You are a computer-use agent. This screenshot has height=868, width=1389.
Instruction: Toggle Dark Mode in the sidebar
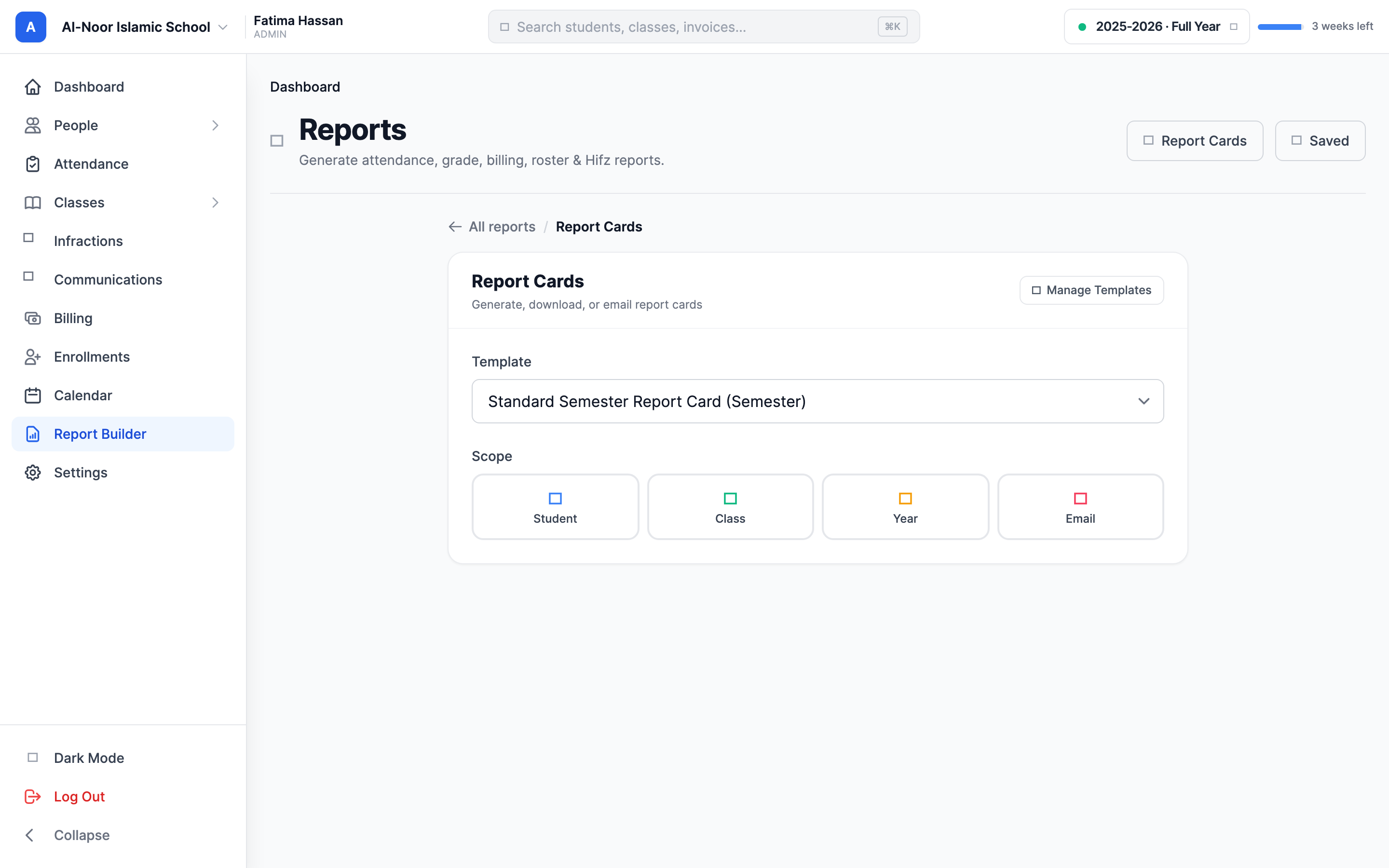coord(123,758)
